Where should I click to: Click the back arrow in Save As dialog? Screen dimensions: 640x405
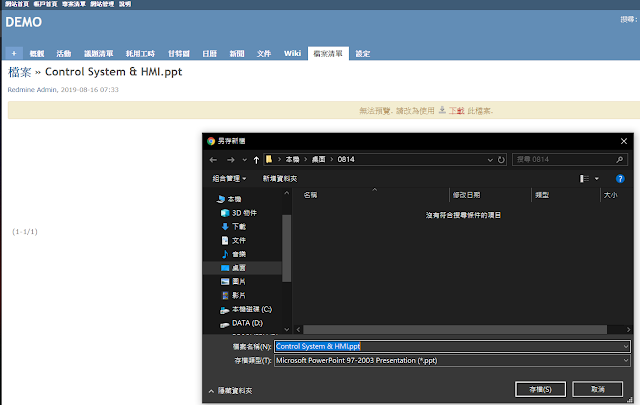(213, 160)
